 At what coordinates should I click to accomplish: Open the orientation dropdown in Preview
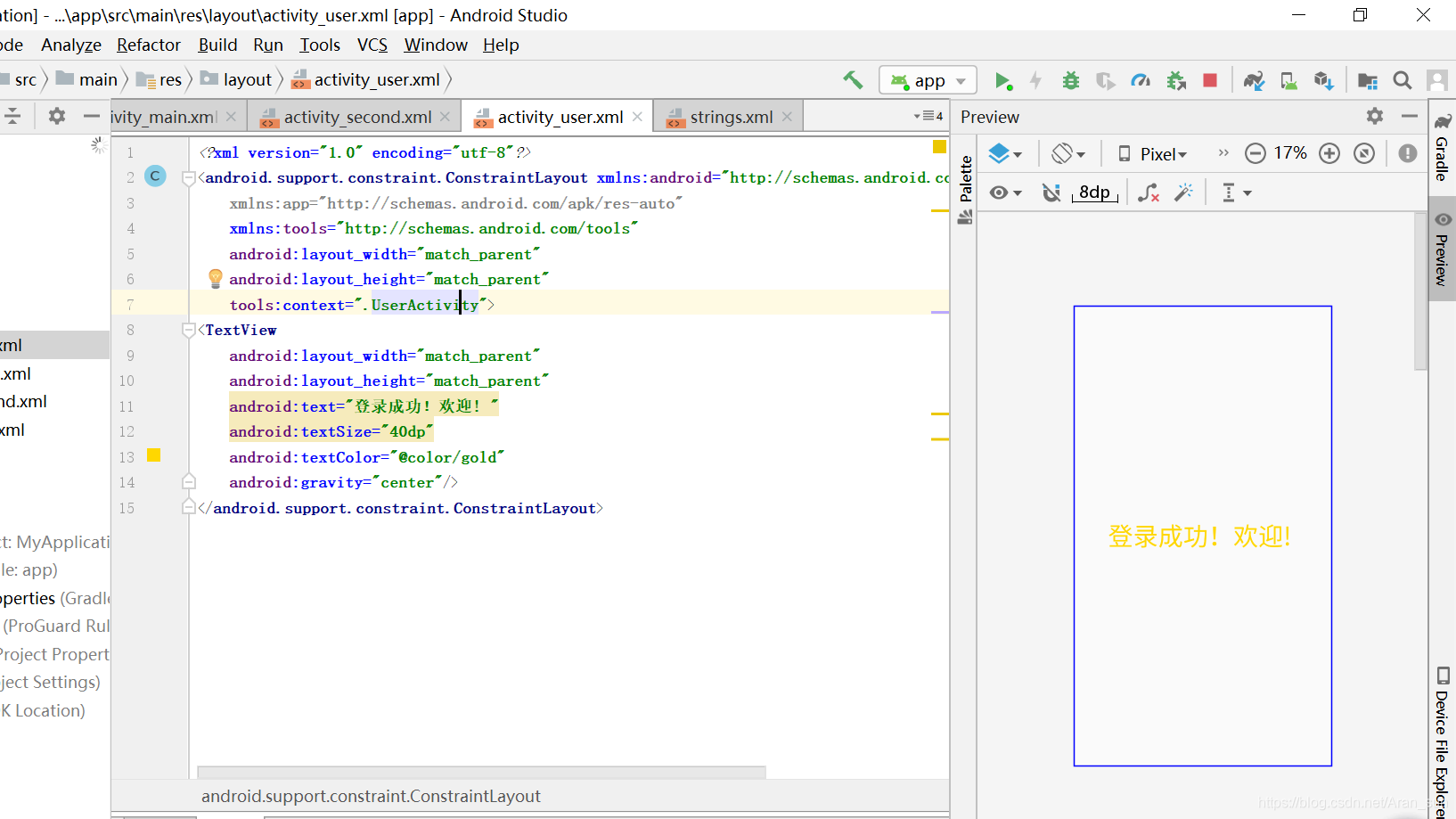pos(1068,154)
